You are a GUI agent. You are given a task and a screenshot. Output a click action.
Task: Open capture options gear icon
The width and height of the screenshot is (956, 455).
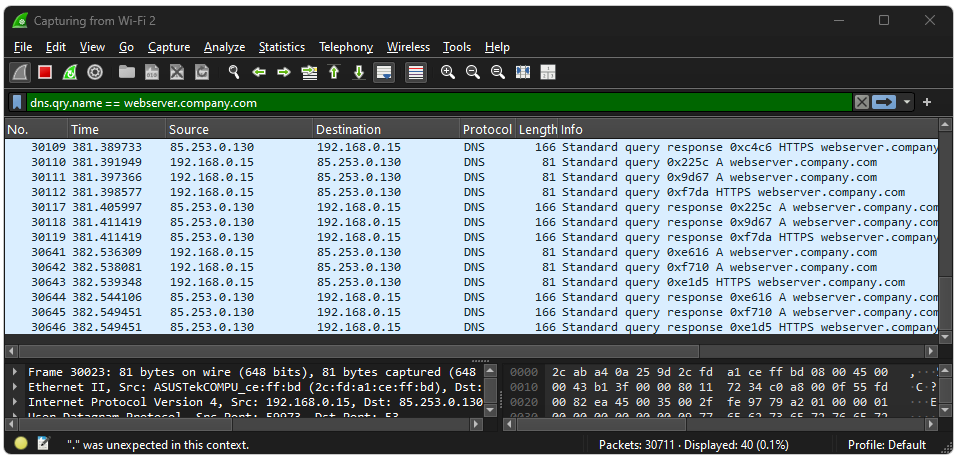[95, 72]
